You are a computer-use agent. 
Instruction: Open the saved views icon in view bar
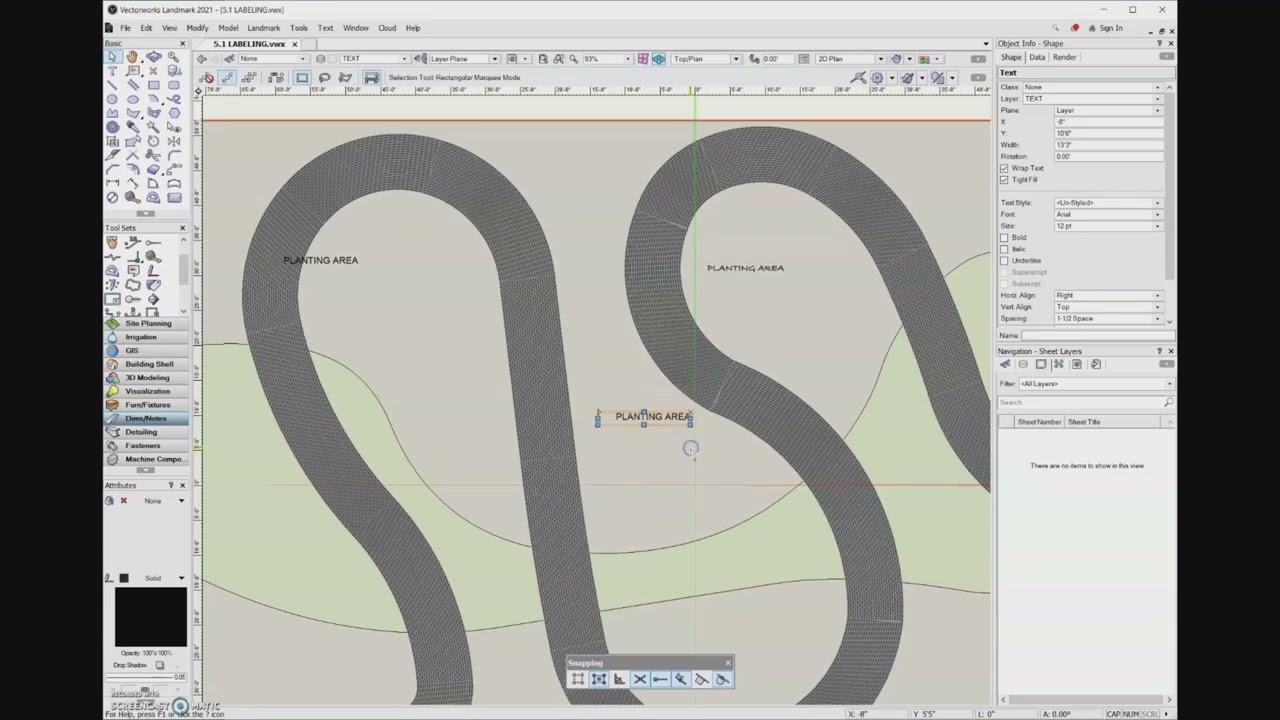(x=513, y=59)
